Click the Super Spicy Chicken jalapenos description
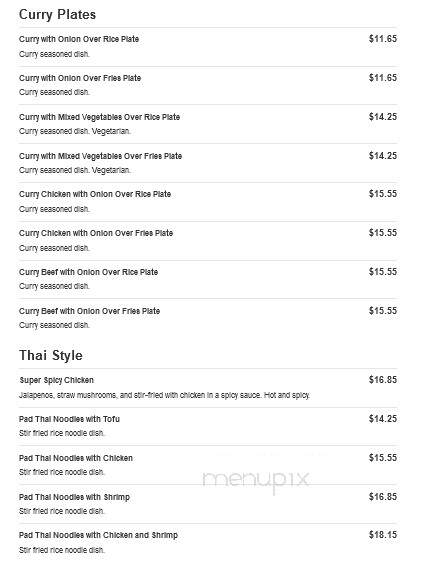Image resolution: width=435 pixels, height=562 pixels. pos(164,395)
